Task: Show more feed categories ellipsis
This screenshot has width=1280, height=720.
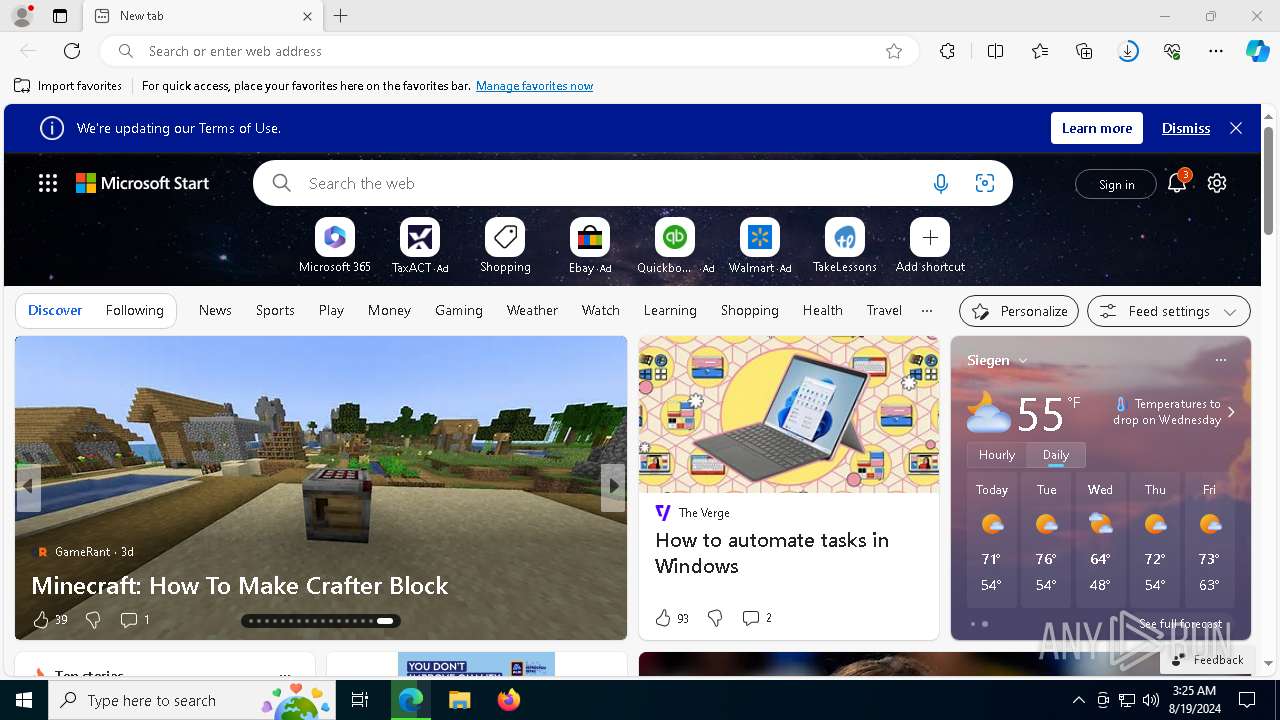Action: (927, 311)
